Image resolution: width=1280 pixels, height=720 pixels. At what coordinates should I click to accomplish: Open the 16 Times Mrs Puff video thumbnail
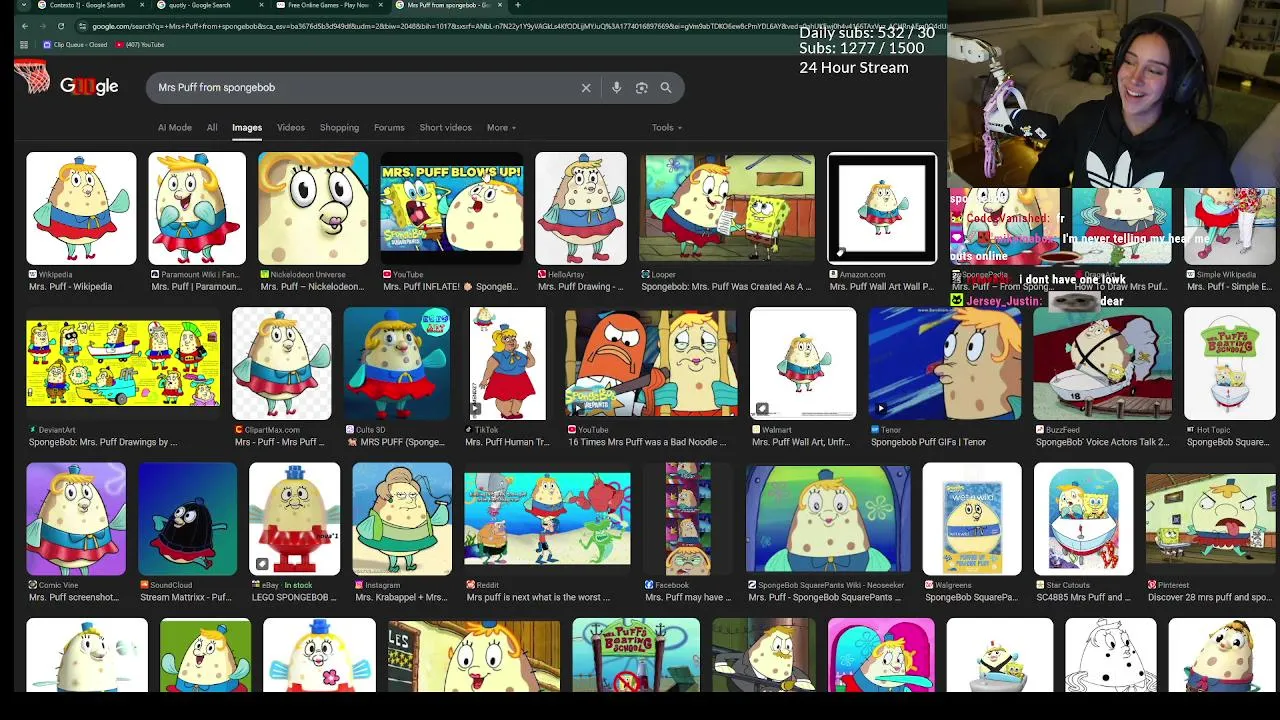651,363
